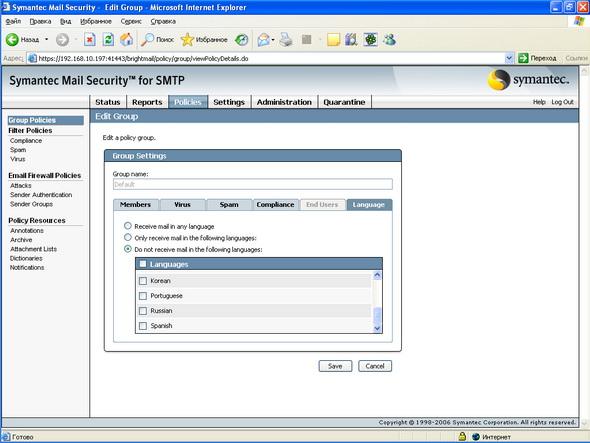Screen dimensions: 590x443
Task: Click the Stop page loading icon
Action: tap(90, 40)
